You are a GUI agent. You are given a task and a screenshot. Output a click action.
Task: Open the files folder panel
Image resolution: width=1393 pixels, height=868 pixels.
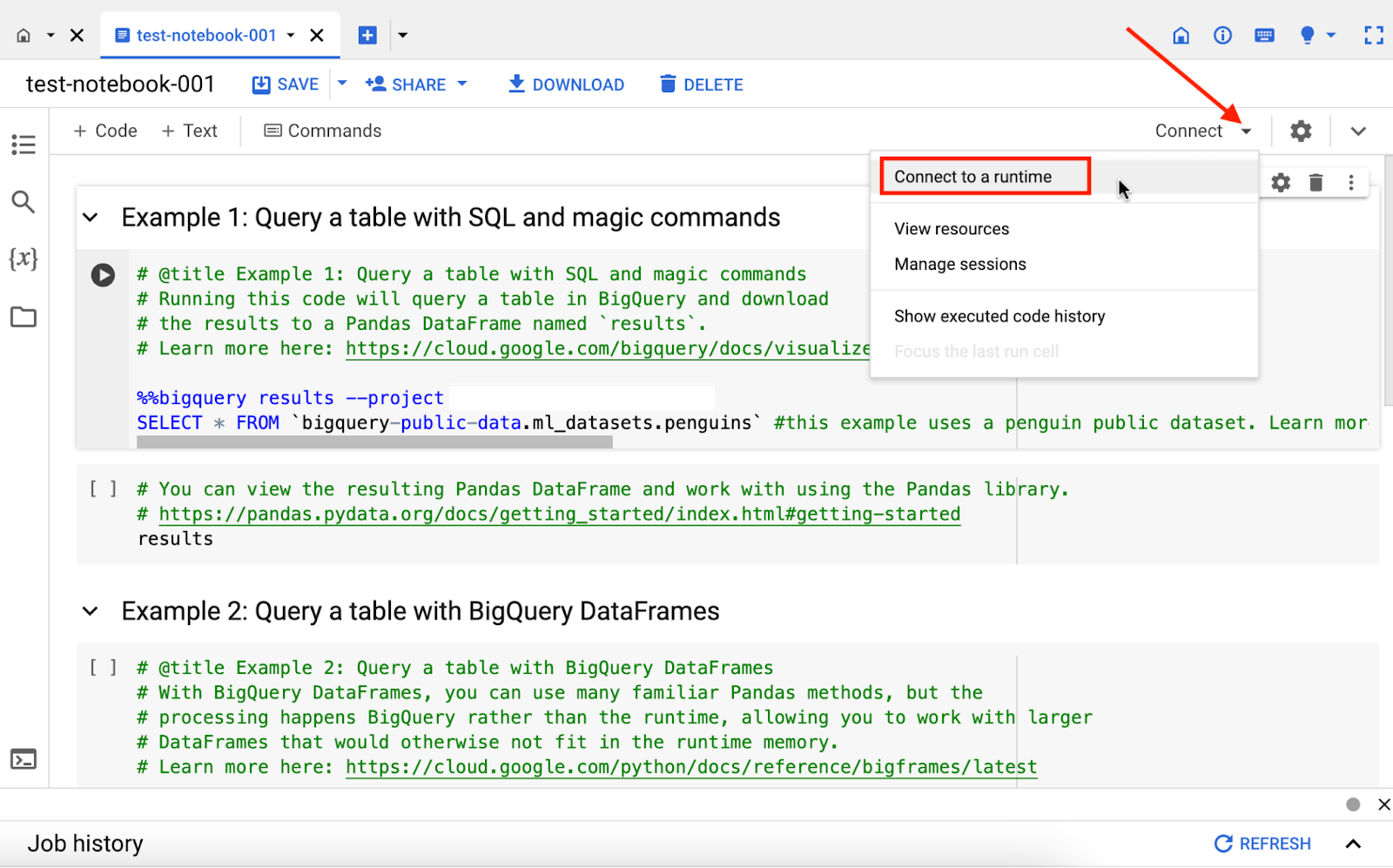tap(24, 317)
